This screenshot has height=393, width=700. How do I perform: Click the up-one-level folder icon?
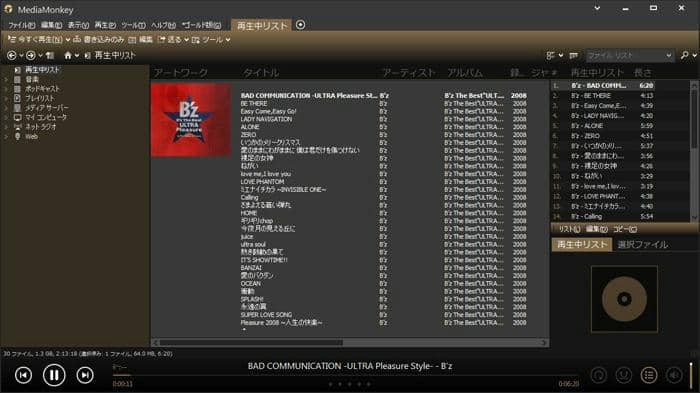[x=50, y=55]
